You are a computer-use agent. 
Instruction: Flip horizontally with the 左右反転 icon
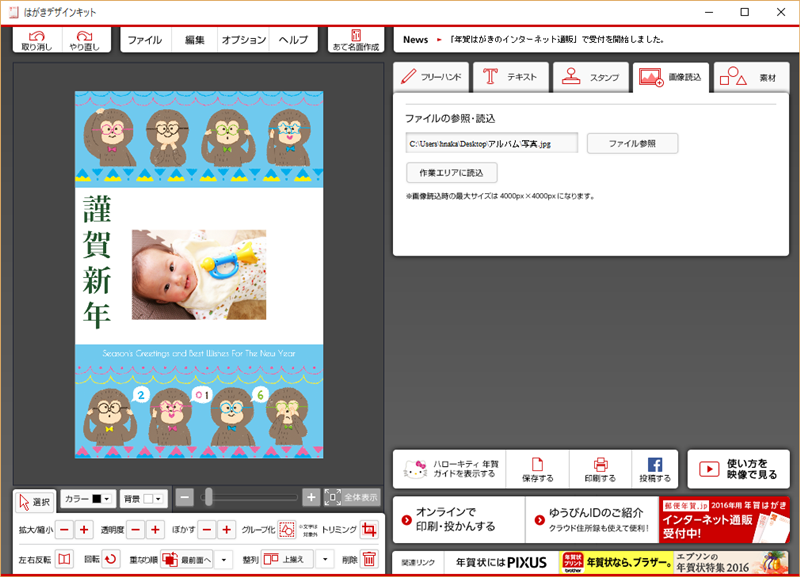point(64,560)
